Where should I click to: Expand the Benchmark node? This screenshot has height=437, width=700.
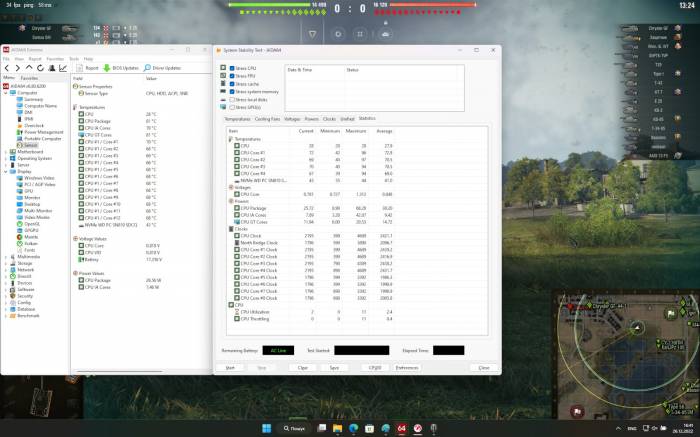pos(6,316)
